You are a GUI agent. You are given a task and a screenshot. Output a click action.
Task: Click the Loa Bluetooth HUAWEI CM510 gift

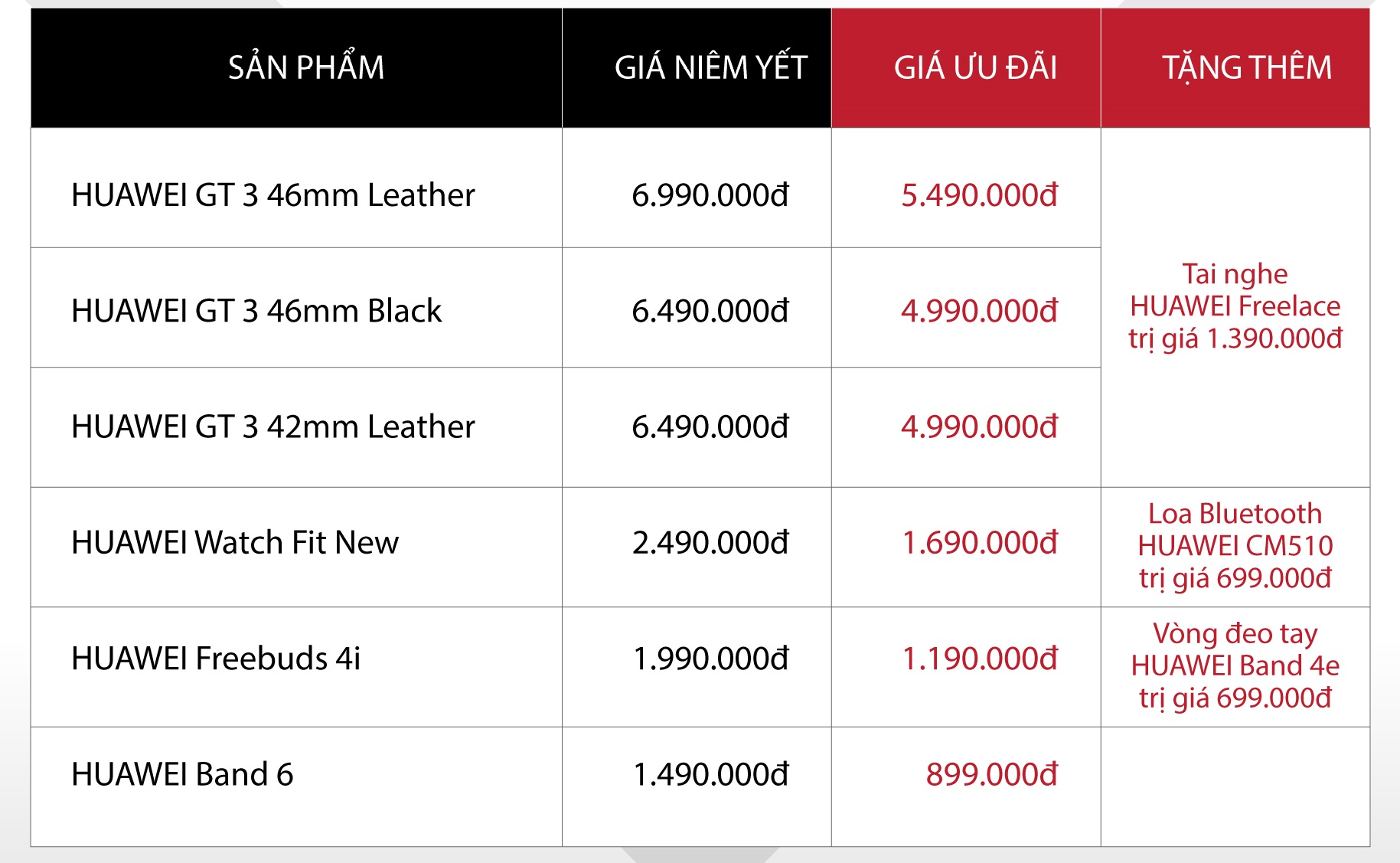coord(1235,545)
